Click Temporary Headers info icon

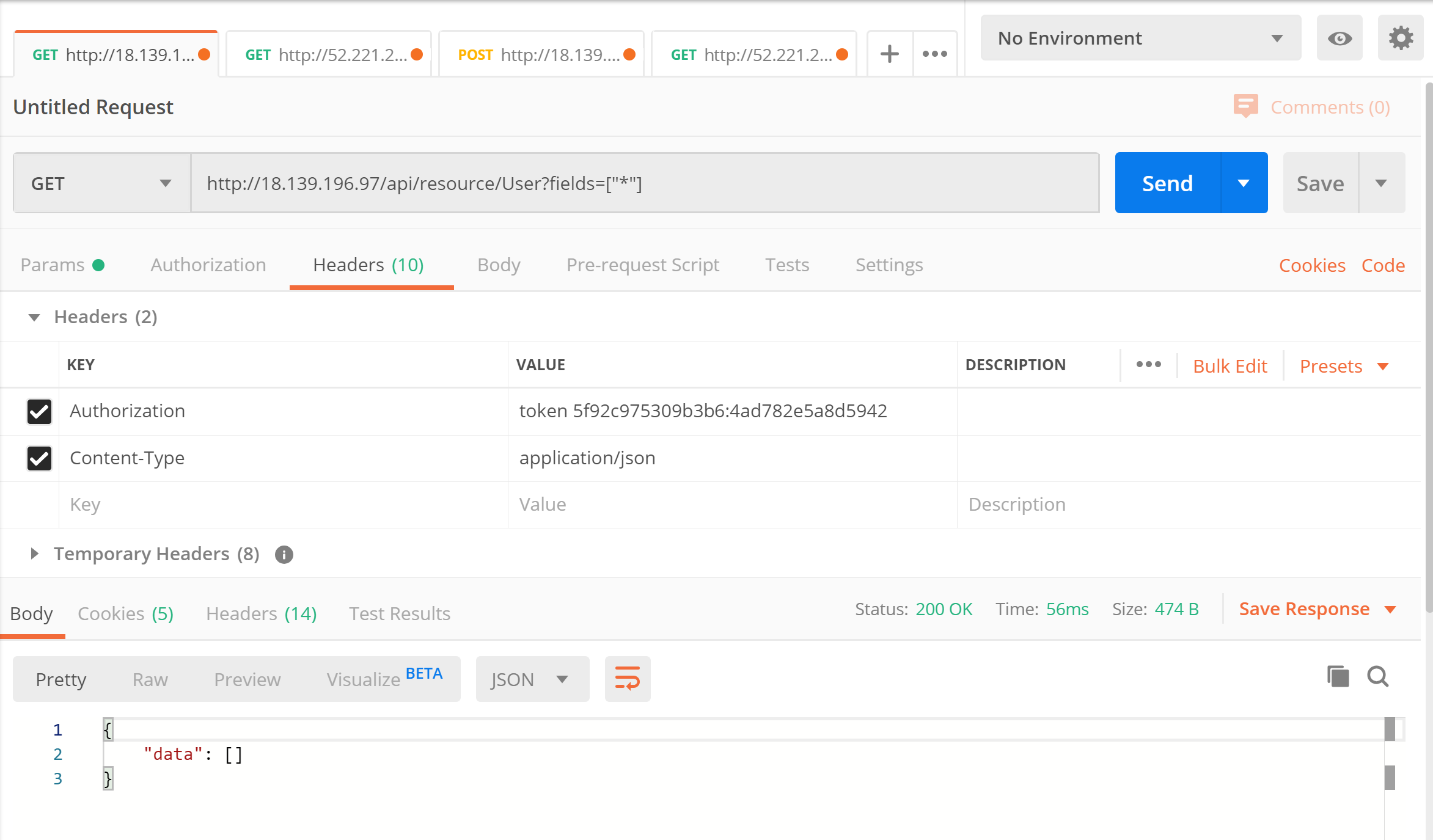click(284, 555)
